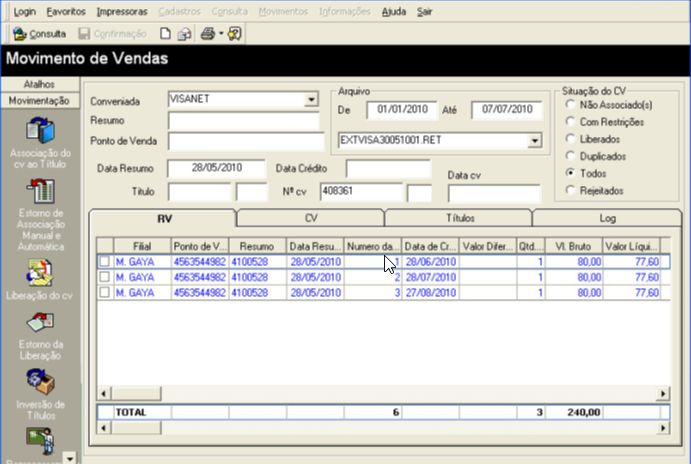691x464 pixels.
Task: Select Com Restrições radio option
Action: pyautogui.click(x=571, y=122)
